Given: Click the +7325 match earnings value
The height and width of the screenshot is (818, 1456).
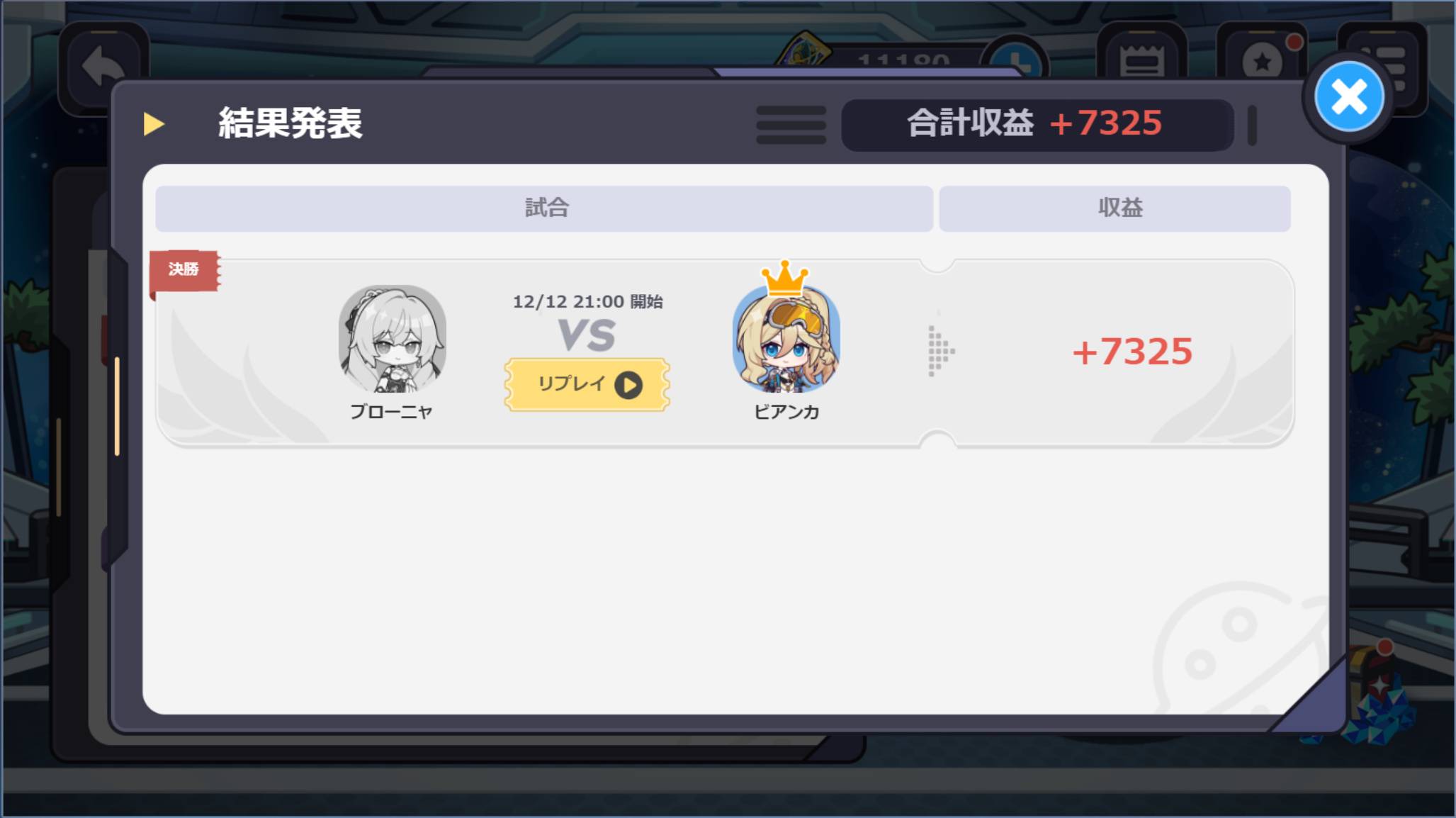Looking at the screenshot, I should 1132,352.
